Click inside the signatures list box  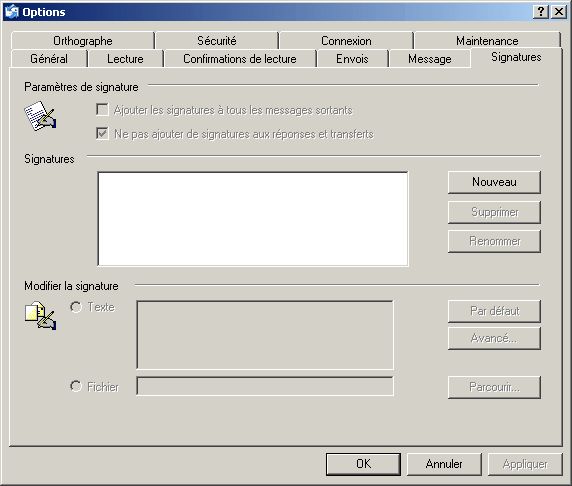[x=253, y=219]
